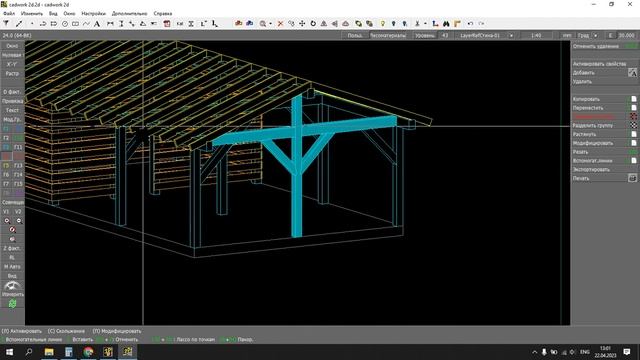Viewport: 640px width, 360px height.
Task: Select the polyline curve tool
Action: coord(86,24)
